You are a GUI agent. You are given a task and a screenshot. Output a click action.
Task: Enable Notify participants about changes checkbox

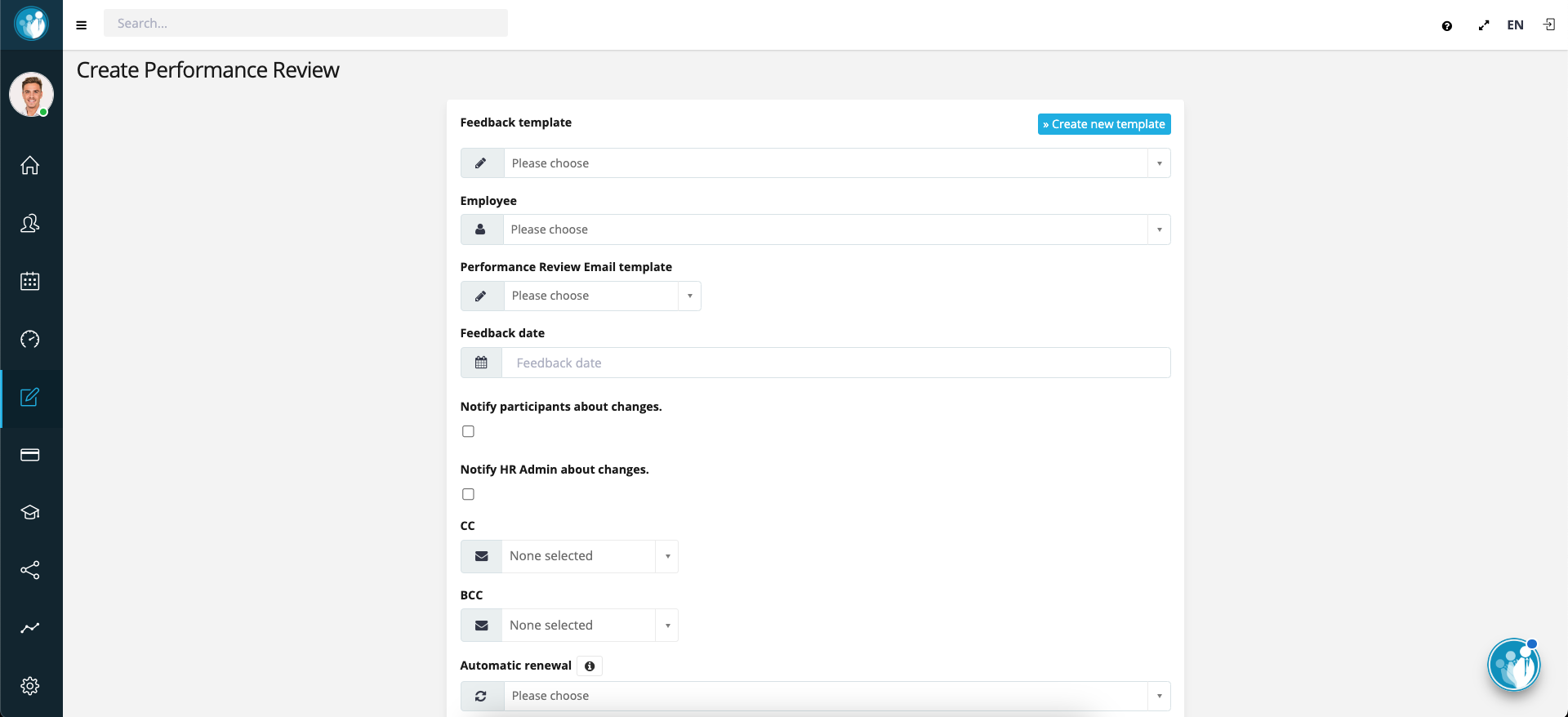click(x=468, y=431)
